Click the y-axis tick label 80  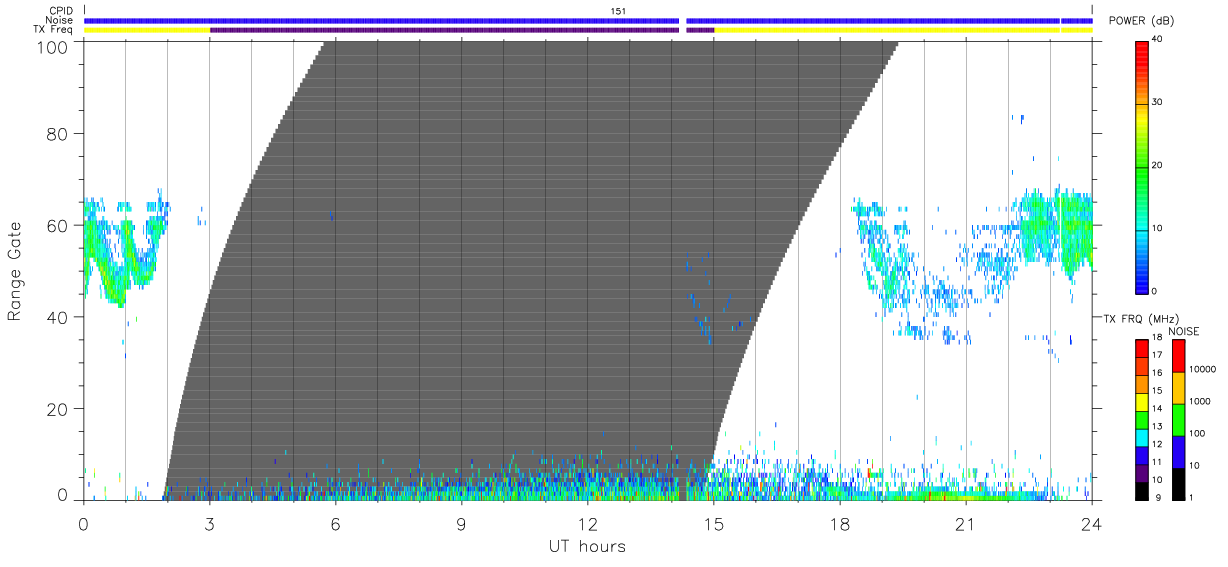55,133
